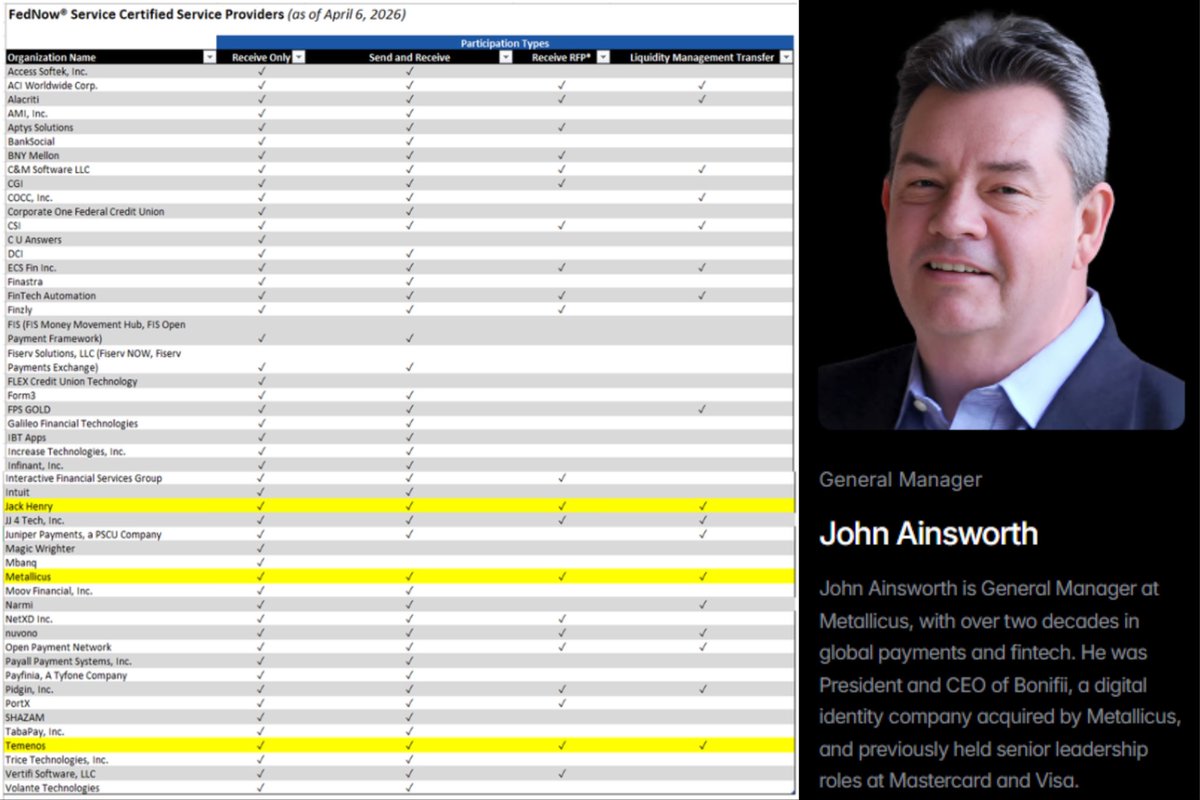Screen dimensions: 1200x800
Task: Select the Corporate One Federal Credit Union cell
Action: 111,211
